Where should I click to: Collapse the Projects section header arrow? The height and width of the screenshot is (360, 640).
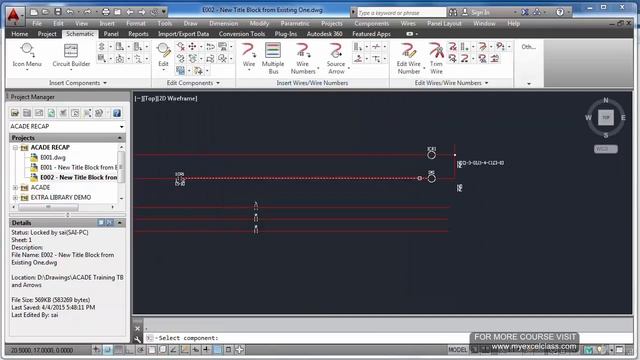[x=120, y=138]
